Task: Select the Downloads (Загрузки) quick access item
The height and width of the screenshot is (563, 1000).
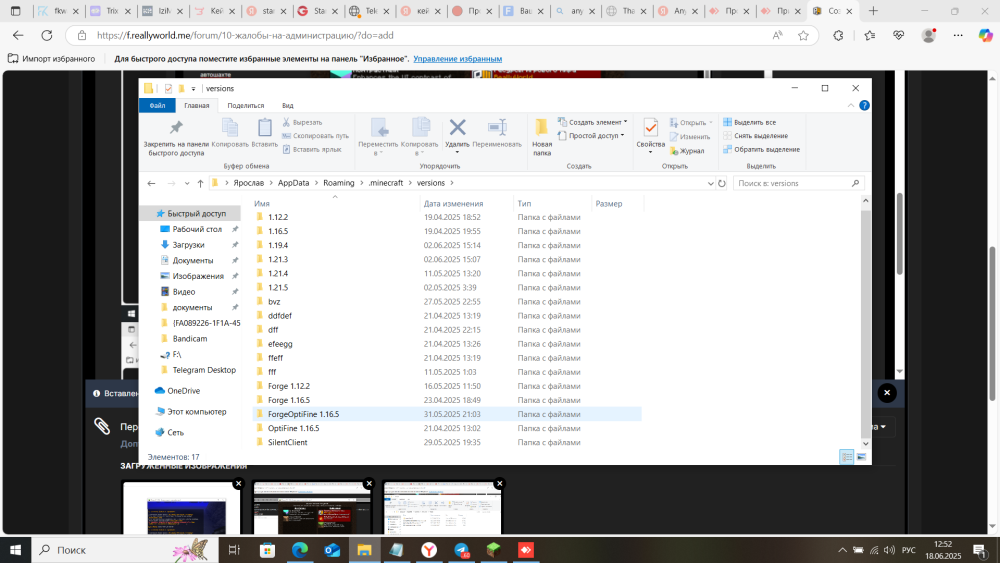Action: [188, 245]
